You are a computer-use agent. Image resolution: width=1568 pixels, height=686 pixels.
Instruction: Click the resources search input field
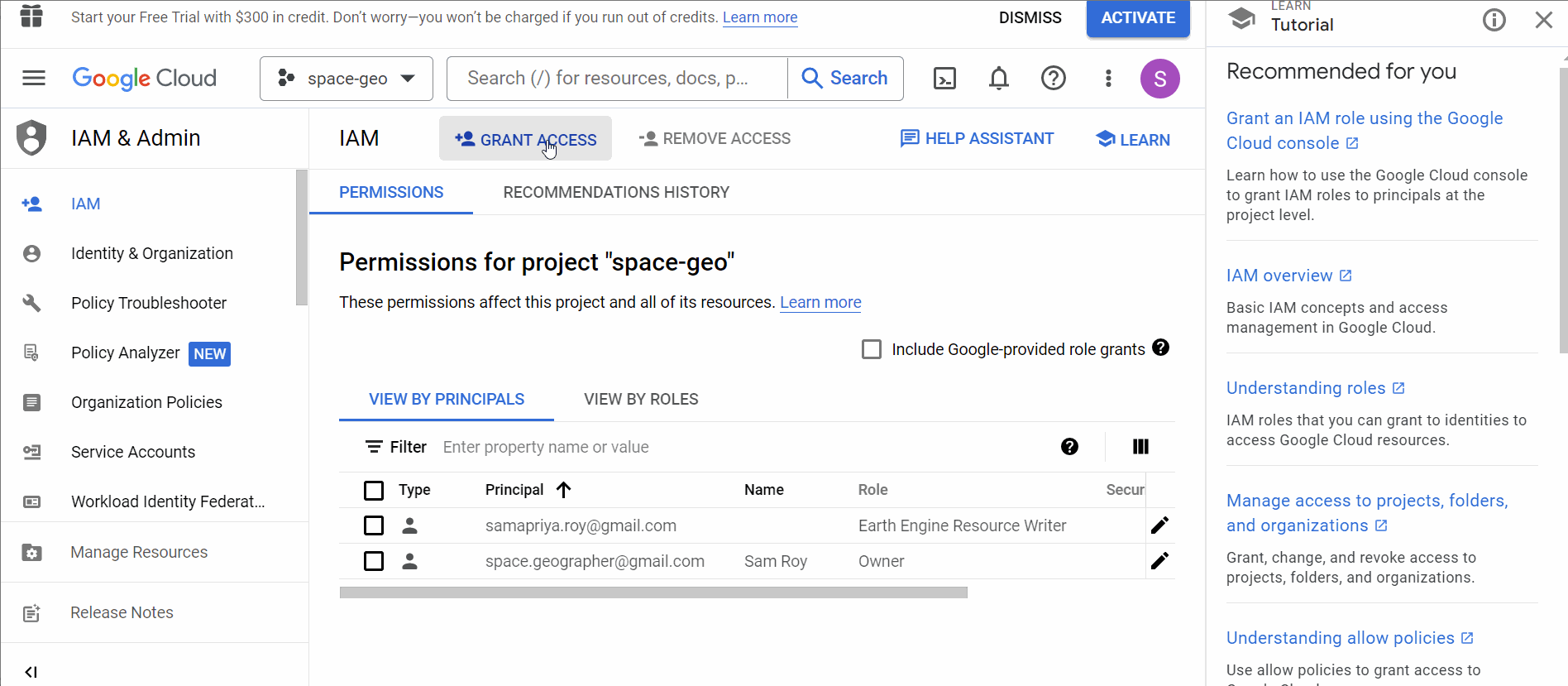click(617, 79)
